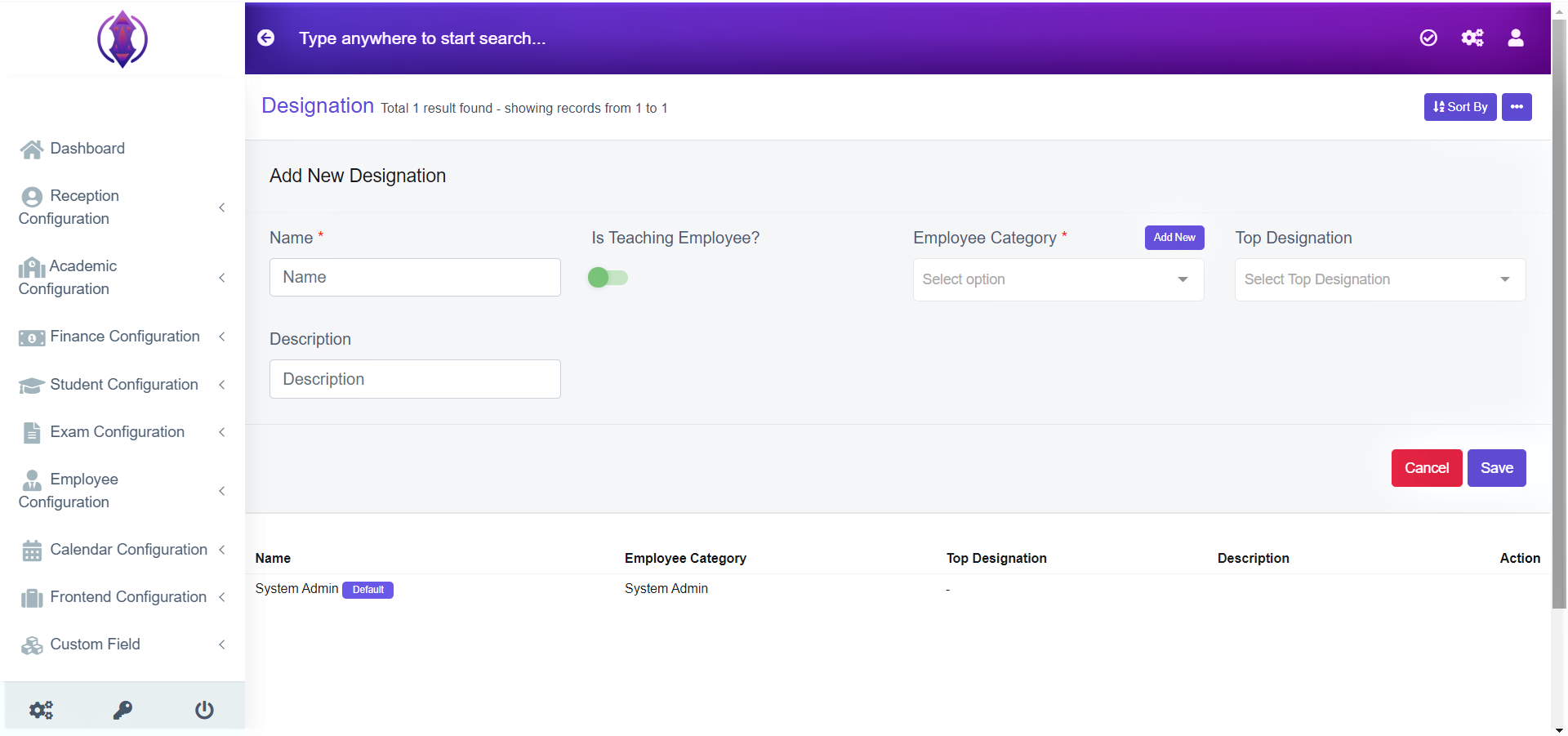The image size is (1568, 736).
Task: Open Exam Configuration menu label
Action: (x=118, y=432)
